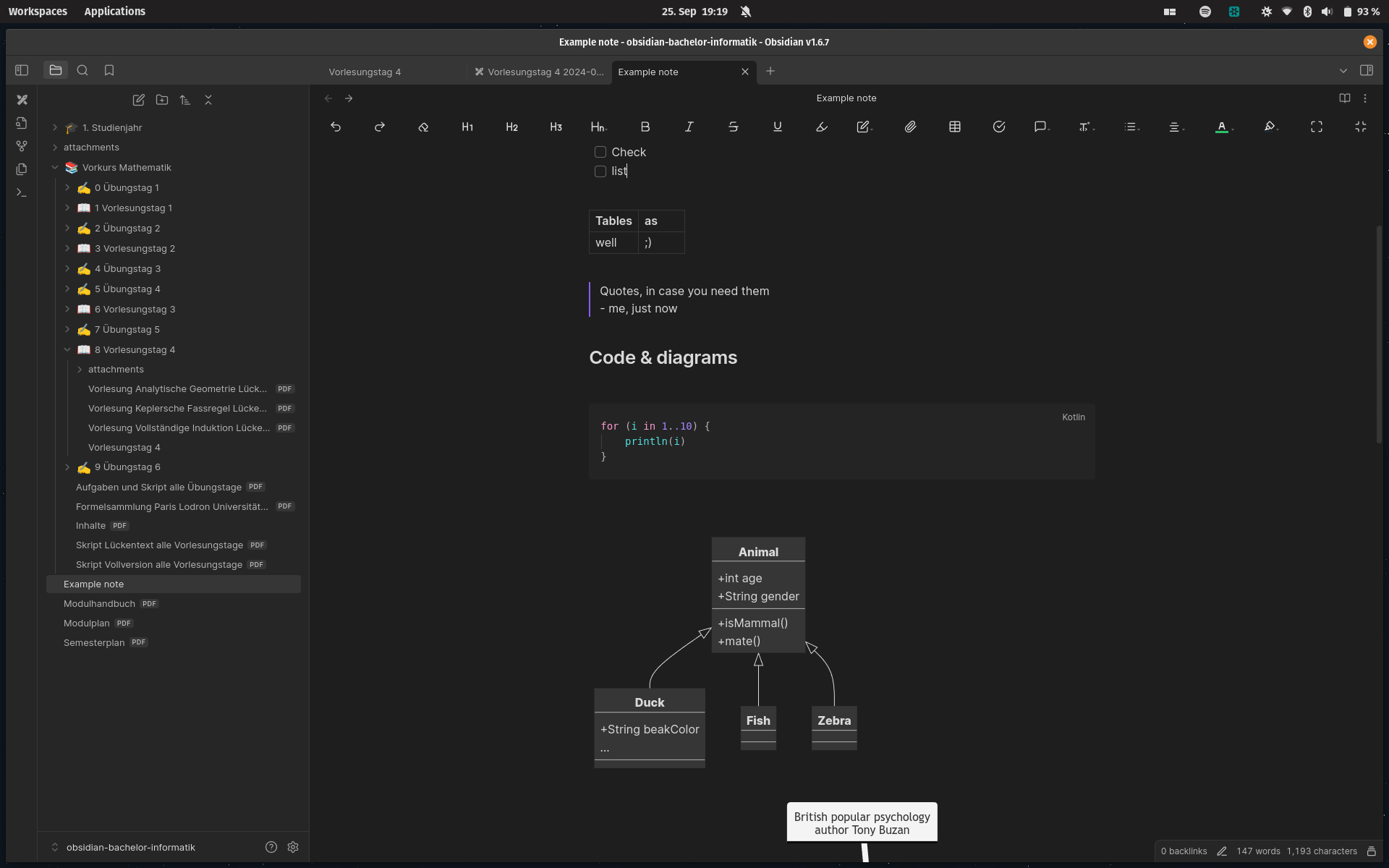Change the file sort order
Image resolution: width=1389 pixels, height=868 pixels.
pos(185,100)
